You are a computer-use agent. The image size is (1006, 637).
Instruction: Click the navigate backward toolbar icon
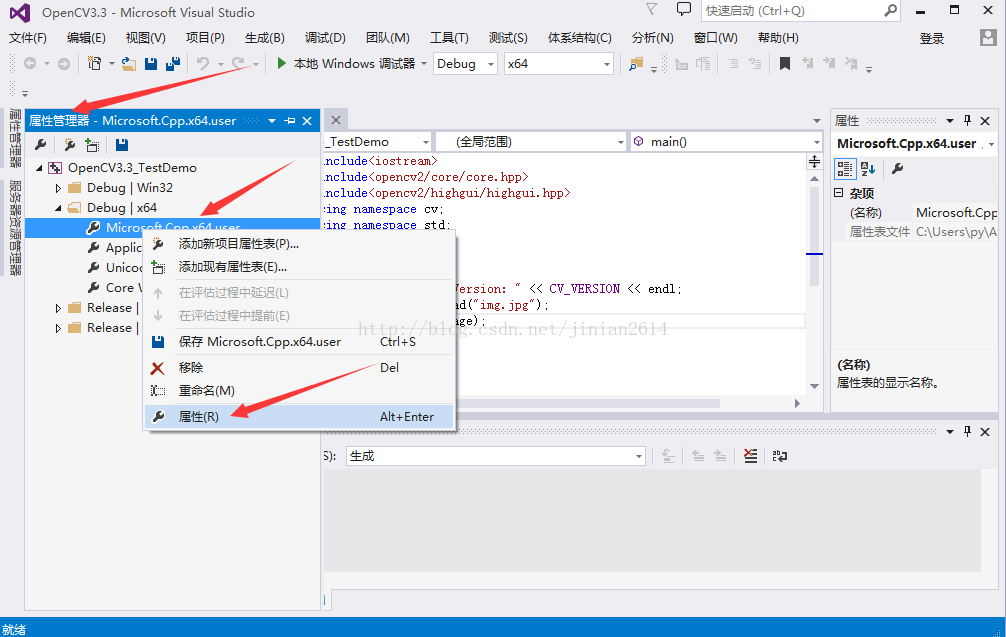point(30,64)
